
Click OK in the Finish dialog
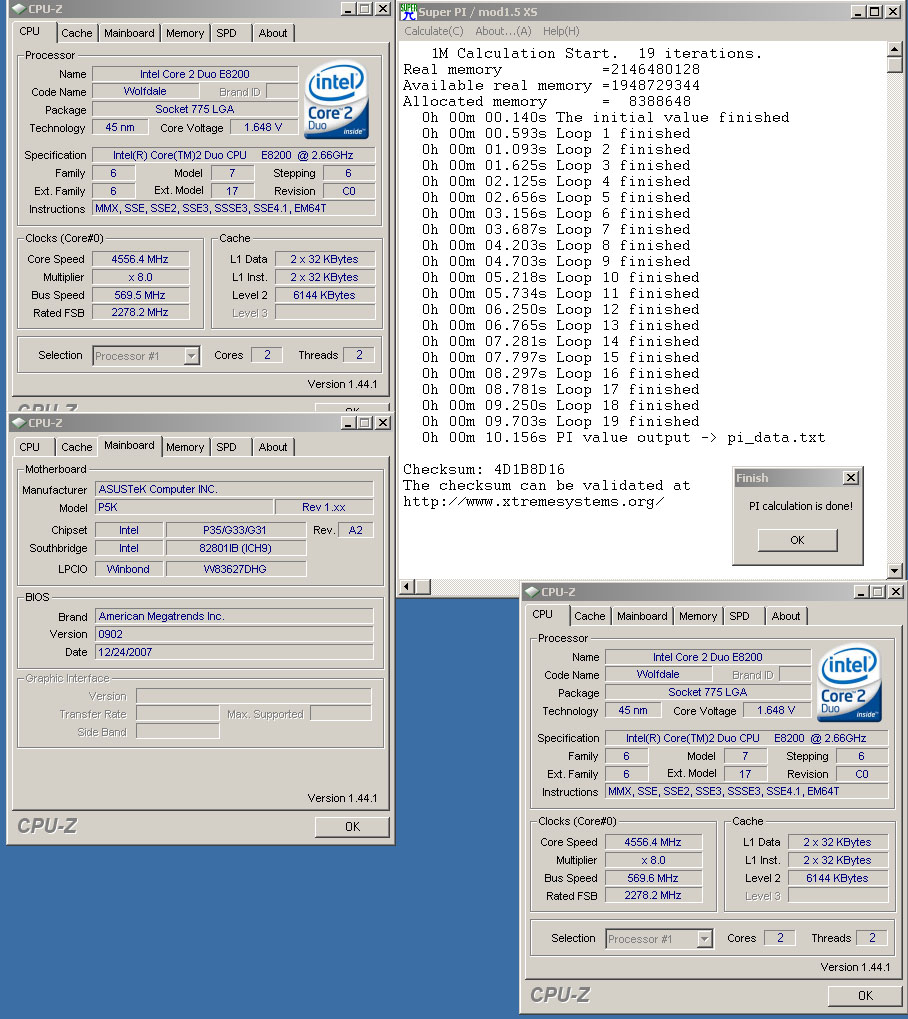tap(798, 540)
